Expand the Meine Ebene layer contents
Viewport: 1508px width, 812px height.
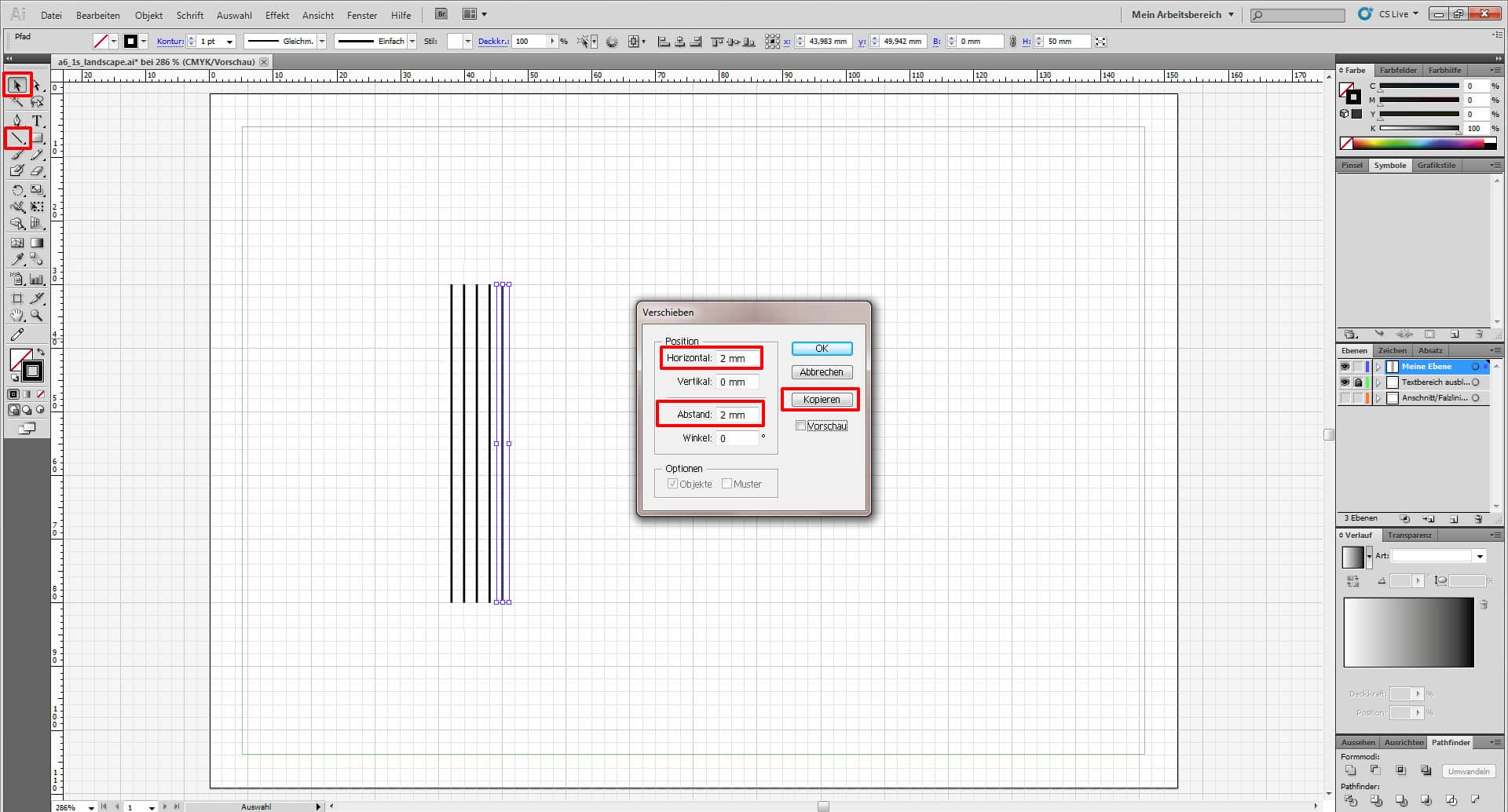click(1378, 367)
